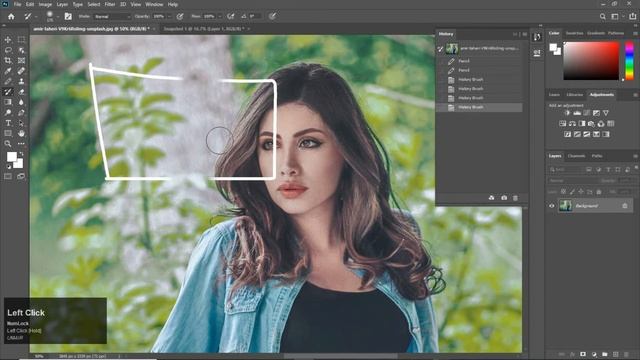Select the Eraser tool
Image resolution: width=640 pixels, height=360 pixels.
21,92
